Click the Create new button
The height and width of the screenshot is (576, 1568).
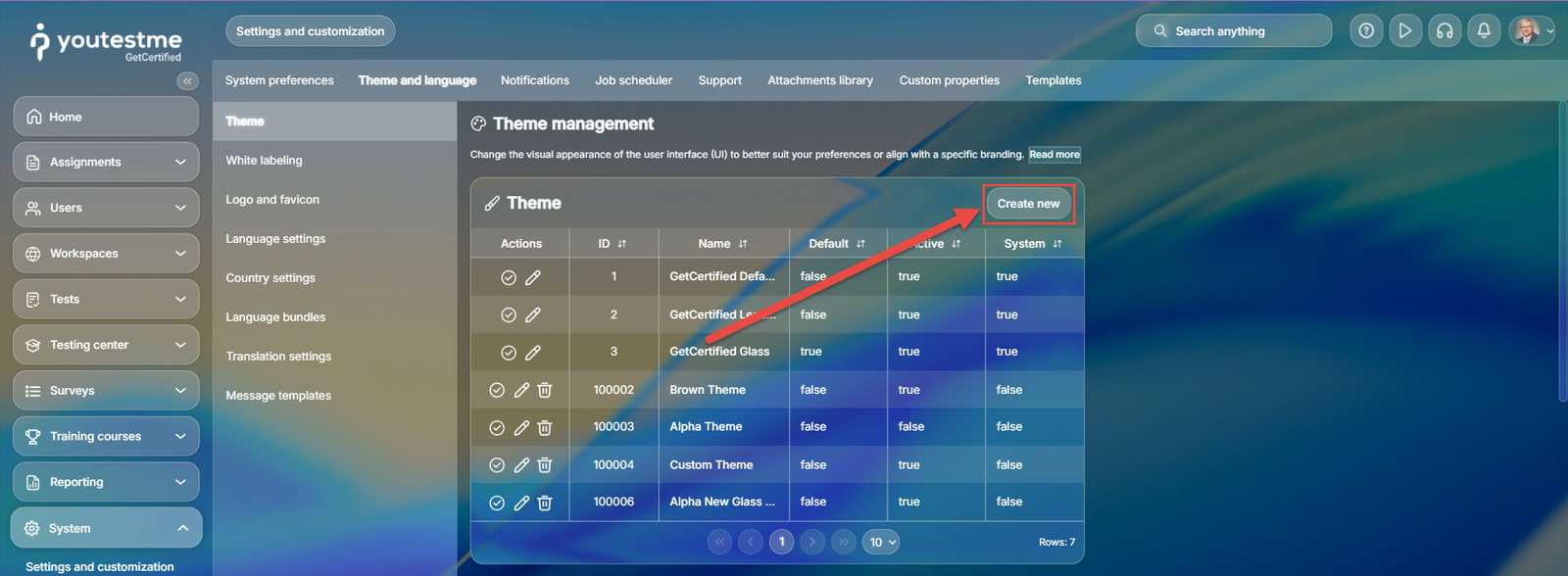(1028, 204)
